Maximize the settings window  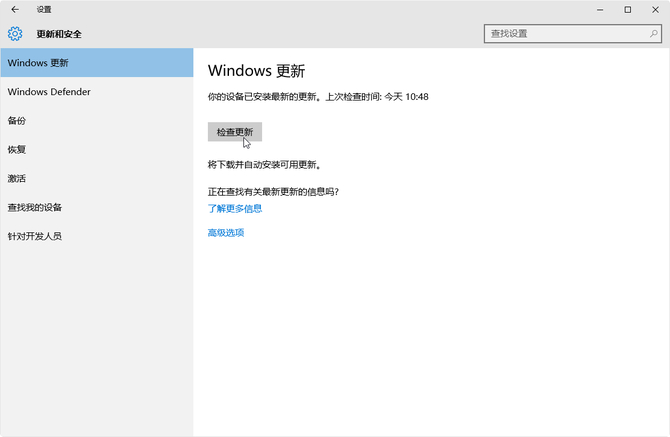(x=627, y=9)
